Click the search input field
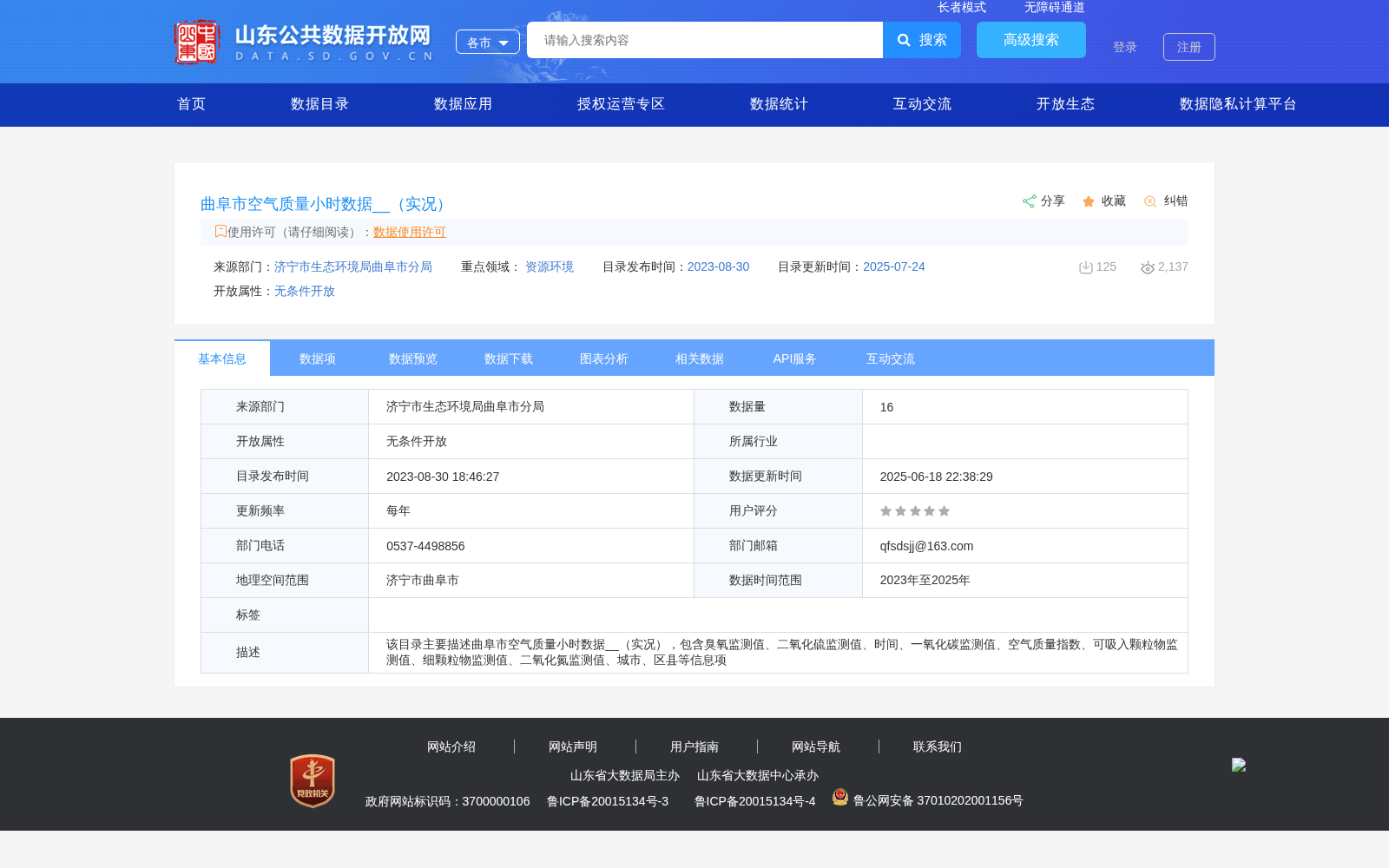Viewport: 1389px width, 868px height. [705, 40]
